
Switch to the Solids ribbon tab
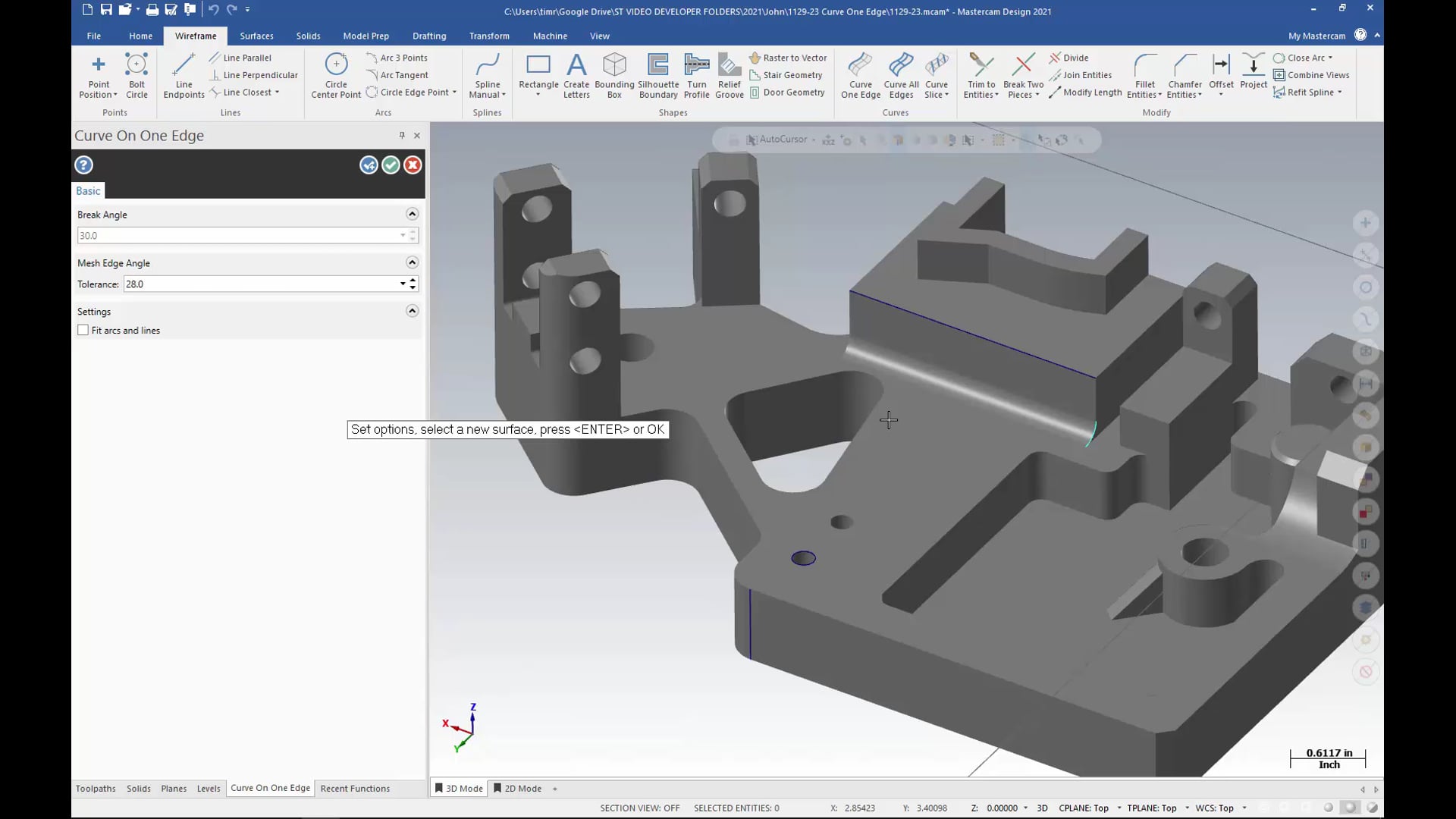[x=308, y=35]
